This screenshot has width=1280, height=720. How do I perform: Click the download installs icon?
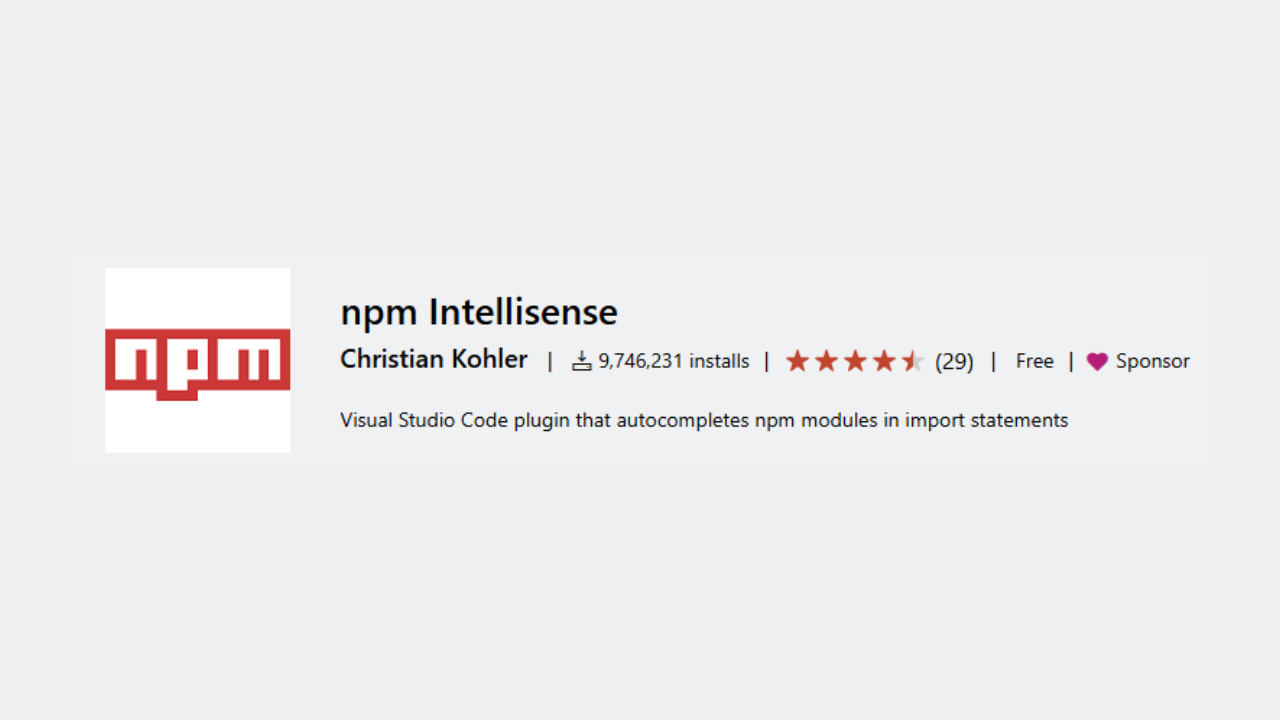pos(582,362)
